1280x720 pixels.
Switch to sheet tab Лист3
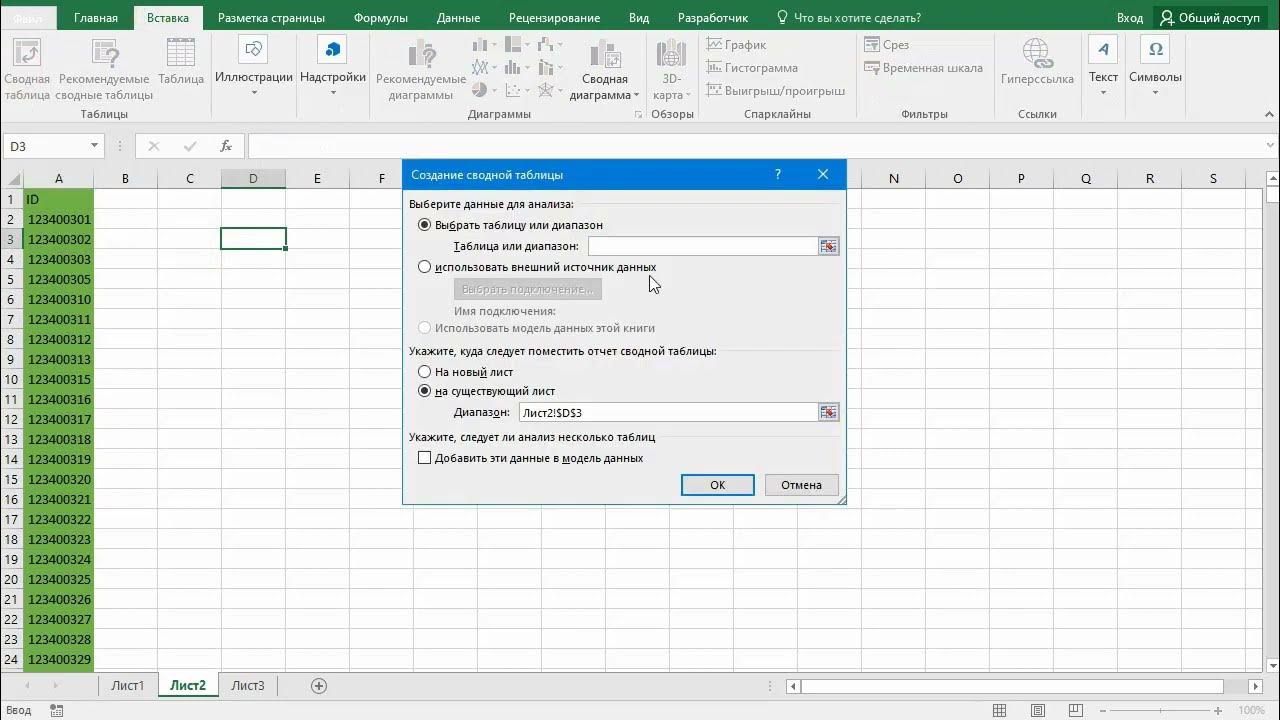(248, 686)
